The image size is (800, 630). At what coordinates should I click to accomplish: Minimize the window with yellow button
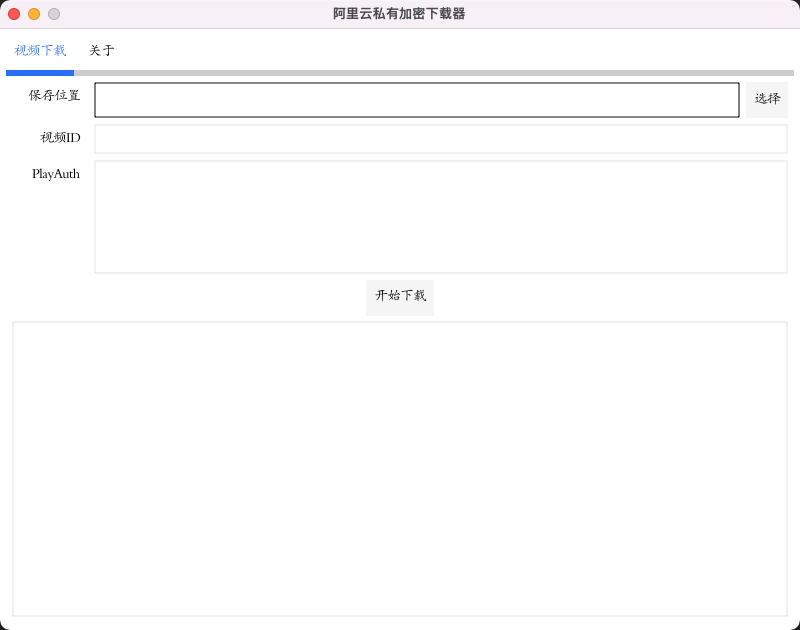tap(34, 14)
